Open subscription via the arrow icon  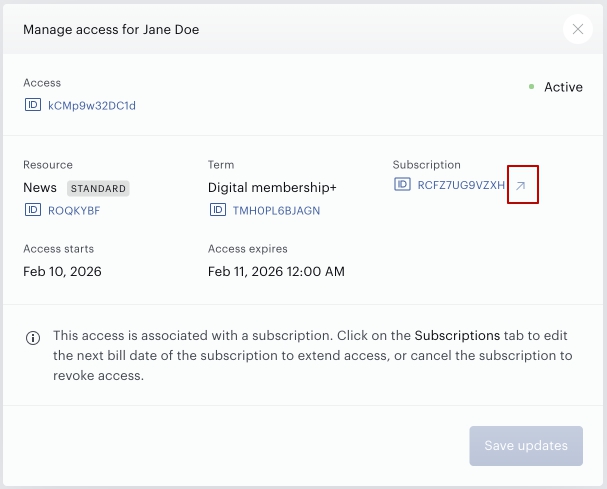[x=521, y=185]
